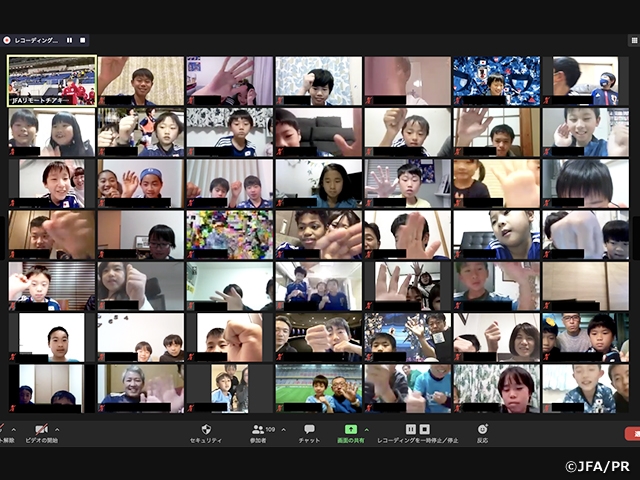Select the JFAリモートチアキー video tile

52,80
